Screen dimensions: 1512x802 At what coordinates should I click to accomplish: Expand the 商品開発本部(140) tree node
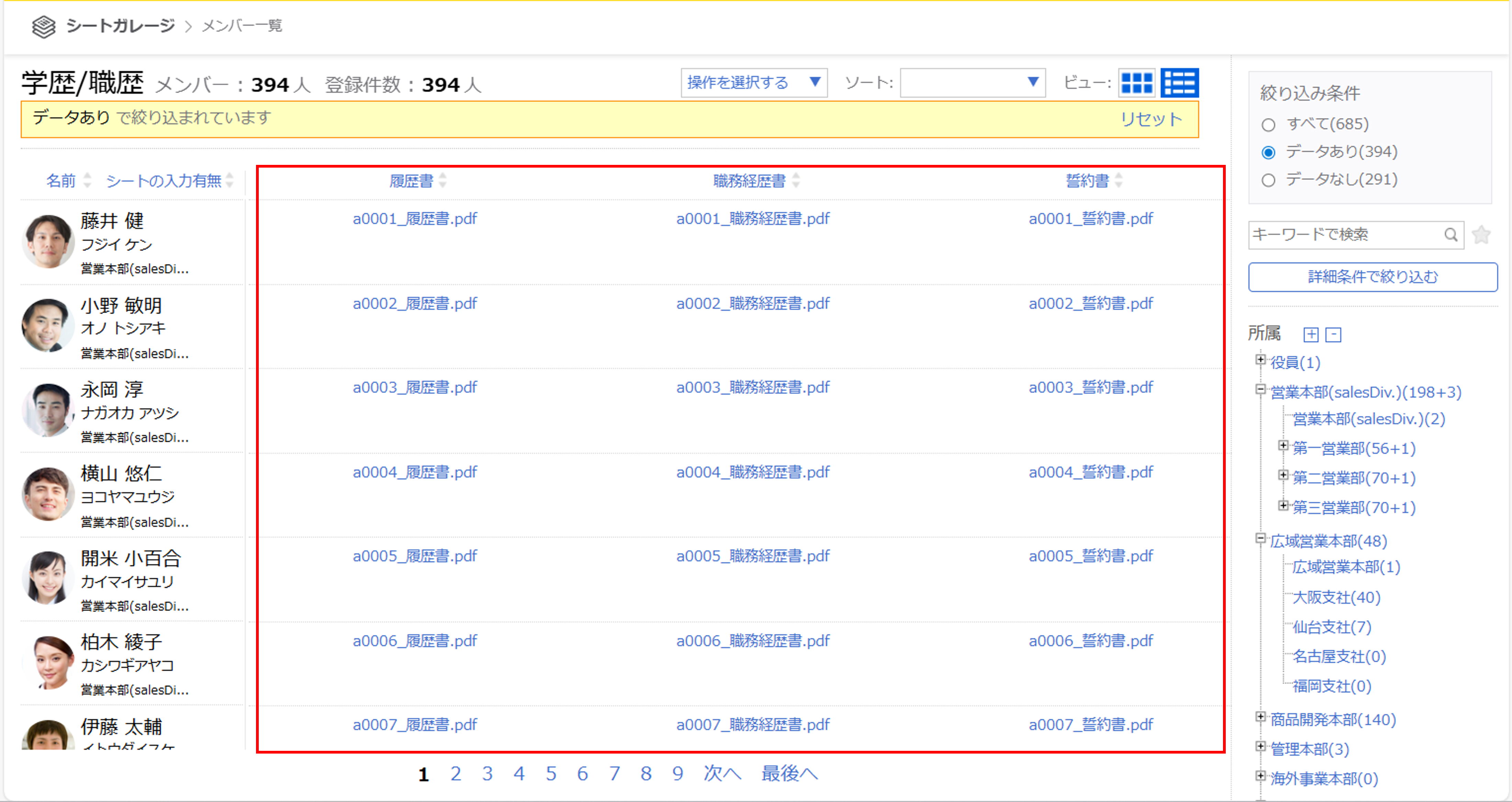1260,717
